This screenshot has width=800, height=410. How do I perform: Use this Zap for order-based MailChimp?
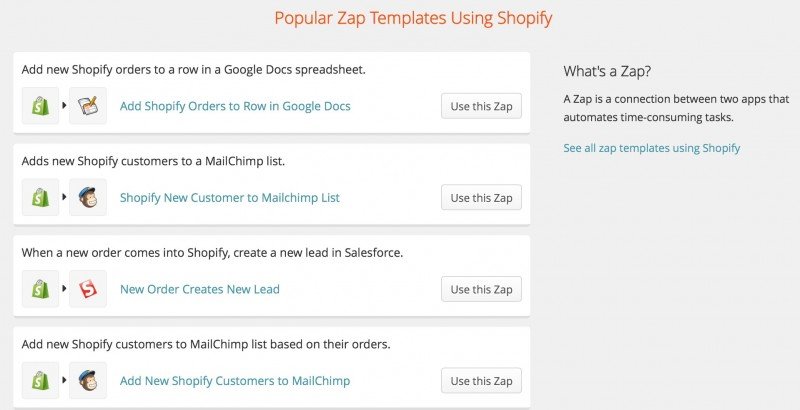tap(481, 381)
